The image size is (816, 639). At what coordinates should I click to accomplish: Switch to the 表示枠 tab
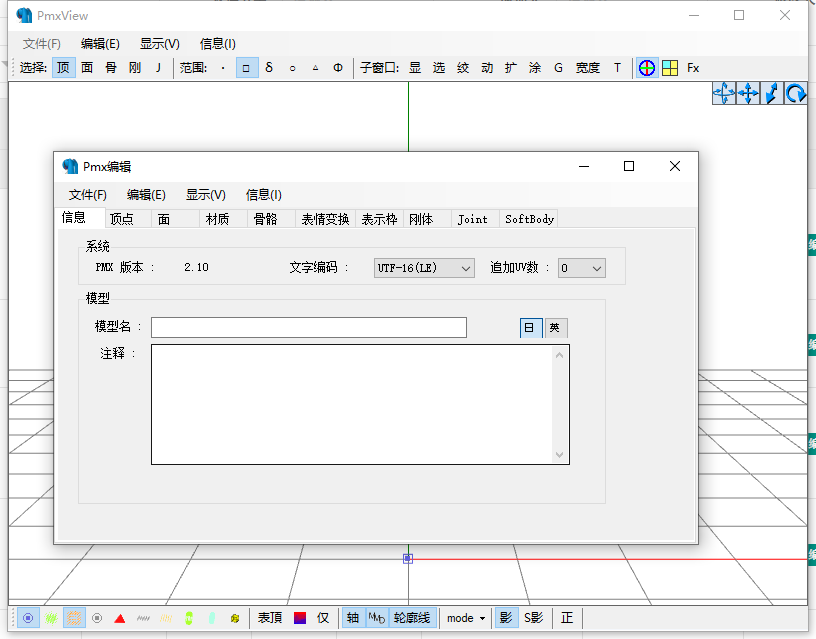(x=379, y=219)
